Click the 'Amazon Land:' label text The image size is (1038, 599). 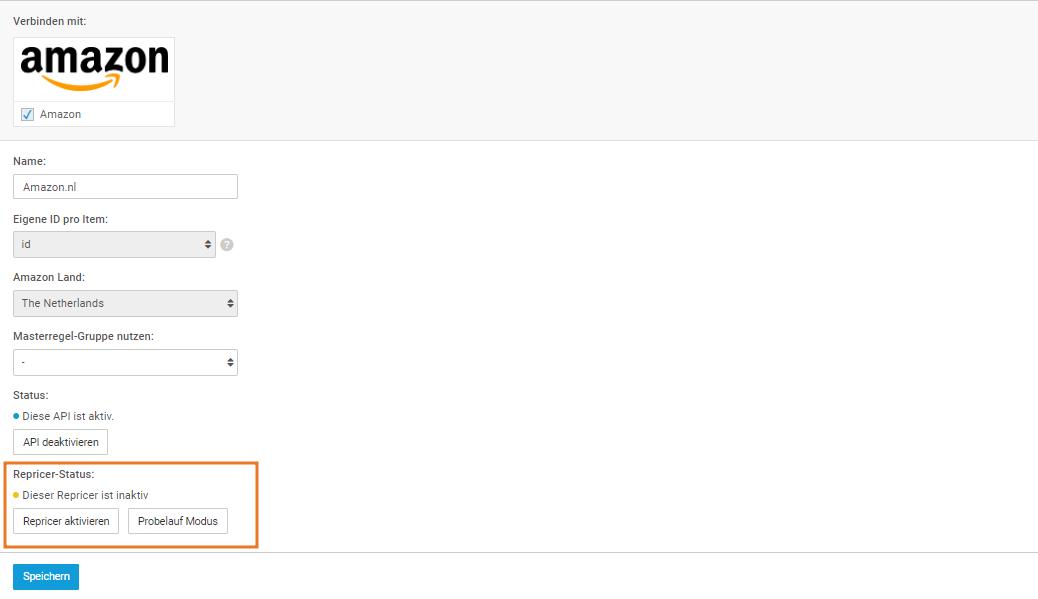(x=48, y=277)
